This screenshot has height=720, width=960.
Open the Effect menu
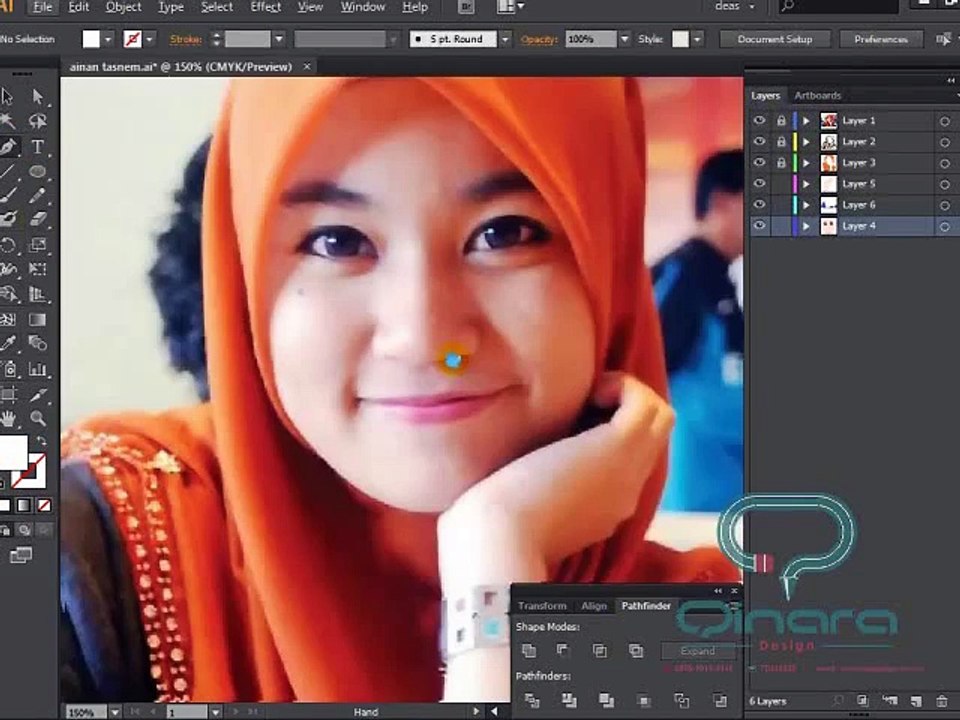point(266,7)
